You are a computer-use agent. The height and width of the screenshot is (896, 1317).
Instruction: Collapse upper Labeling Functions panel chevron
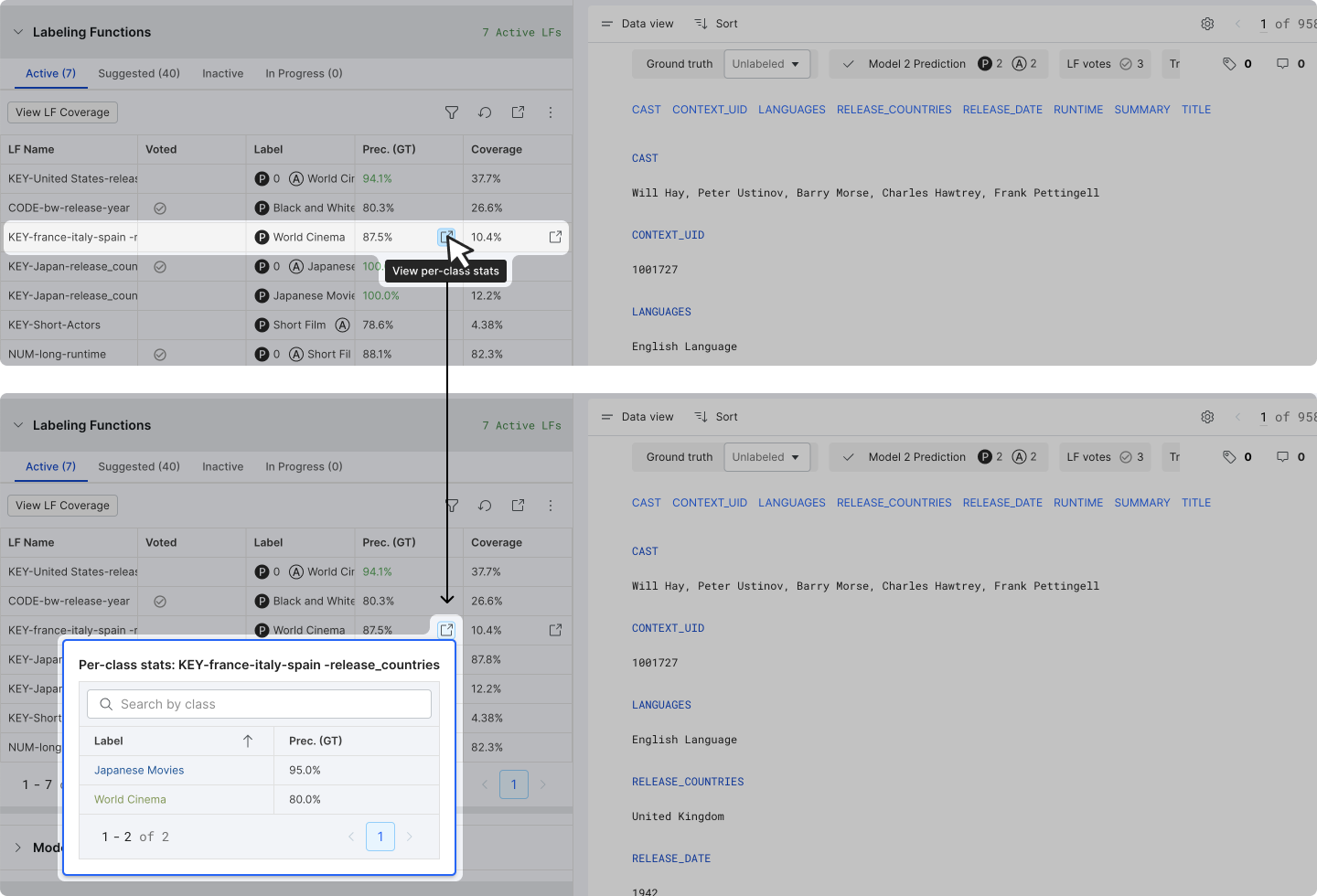tap(17, 32)
